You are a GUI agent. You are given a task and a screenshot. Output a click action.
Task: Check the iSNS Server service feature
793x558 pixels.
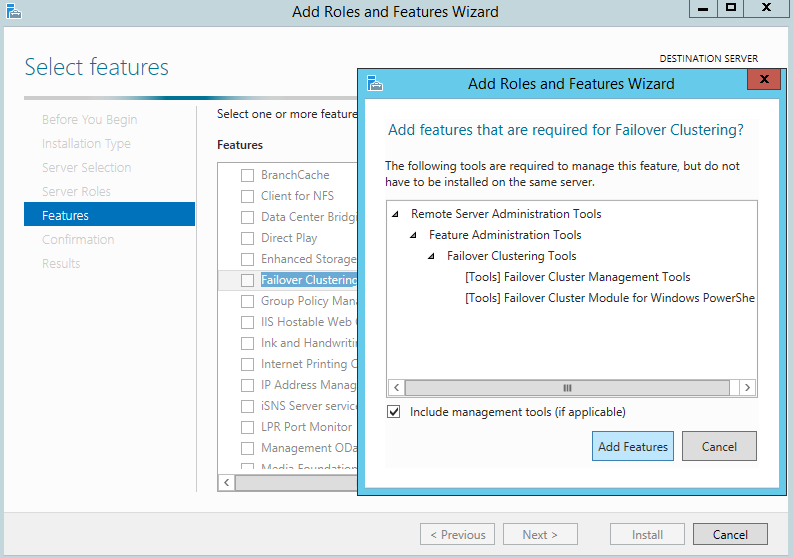pos(247,406)
